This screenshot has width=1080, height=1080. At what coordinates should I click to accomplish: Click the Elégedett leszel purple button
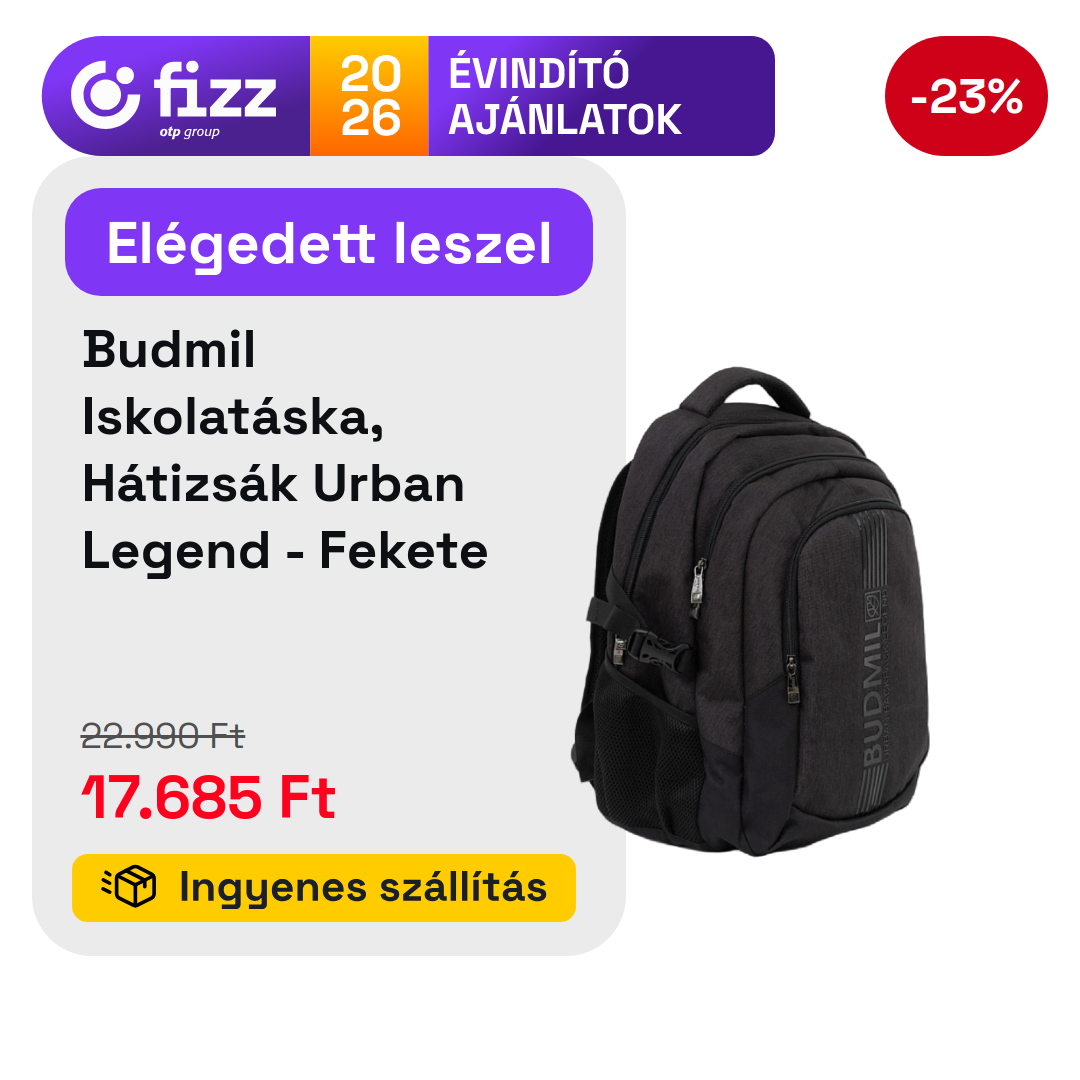[329, 242]
